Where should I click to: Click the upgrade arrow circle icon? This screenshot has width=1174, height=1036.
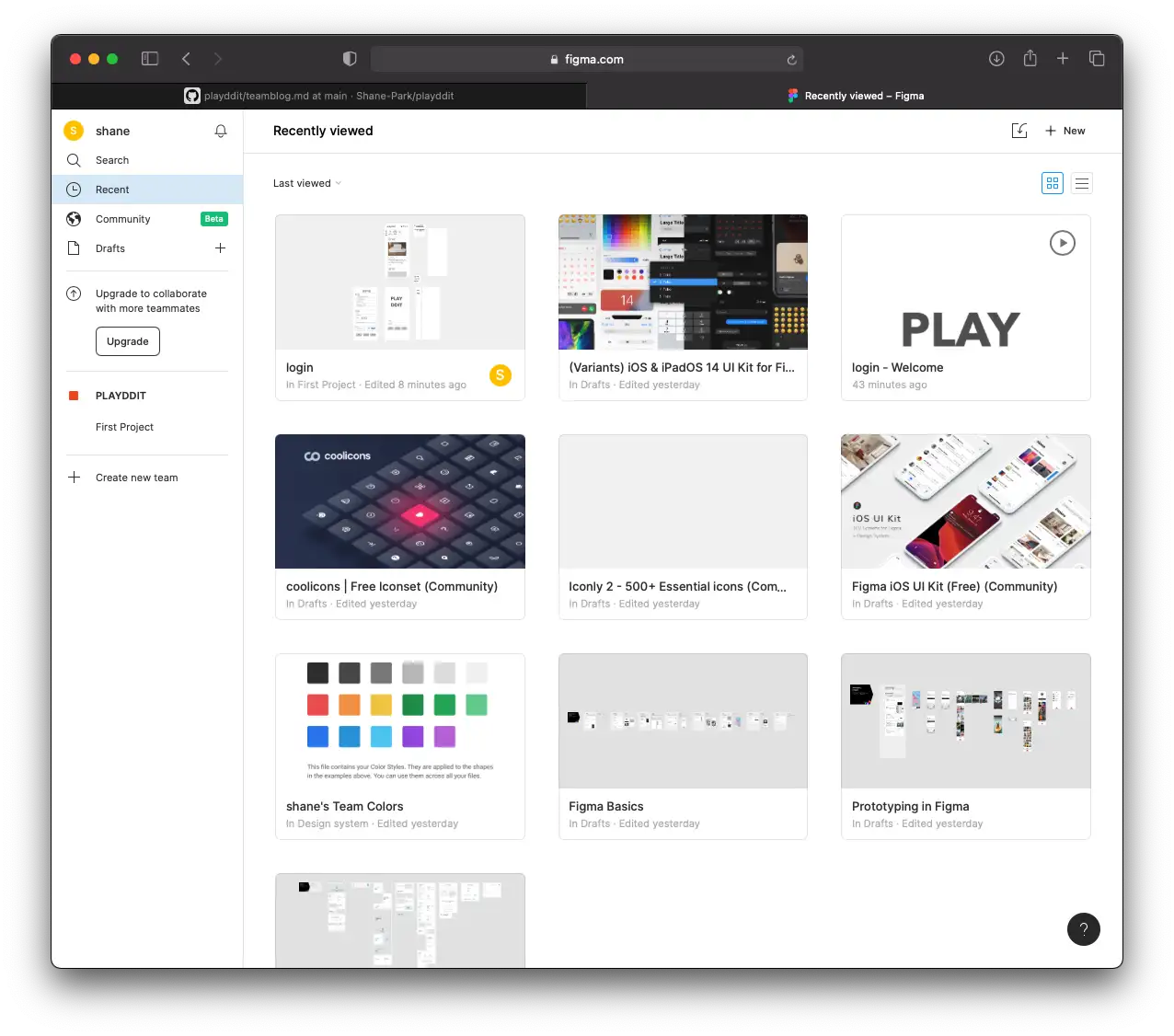[x=74, y=294]
